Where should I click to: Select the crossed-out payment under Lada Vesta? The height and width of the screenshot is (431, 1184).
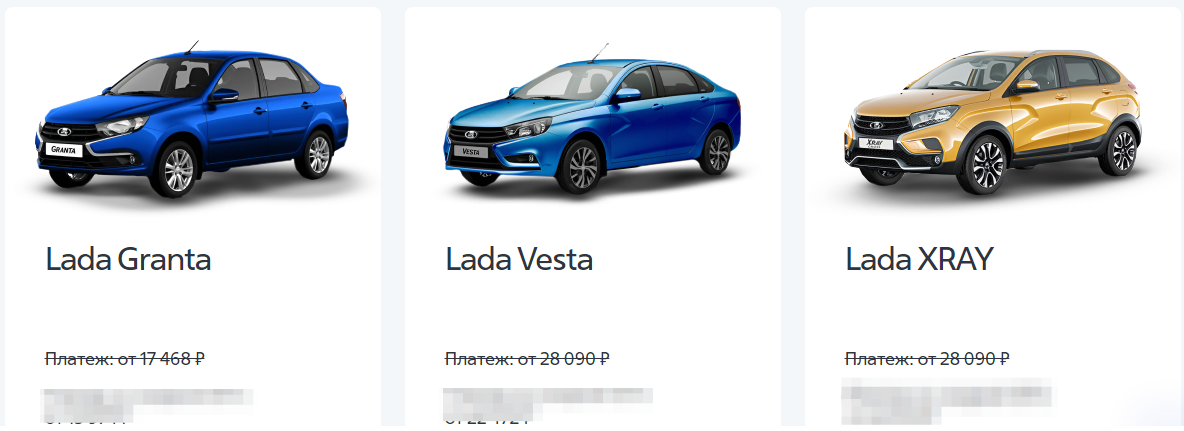[x=527, y=359]
